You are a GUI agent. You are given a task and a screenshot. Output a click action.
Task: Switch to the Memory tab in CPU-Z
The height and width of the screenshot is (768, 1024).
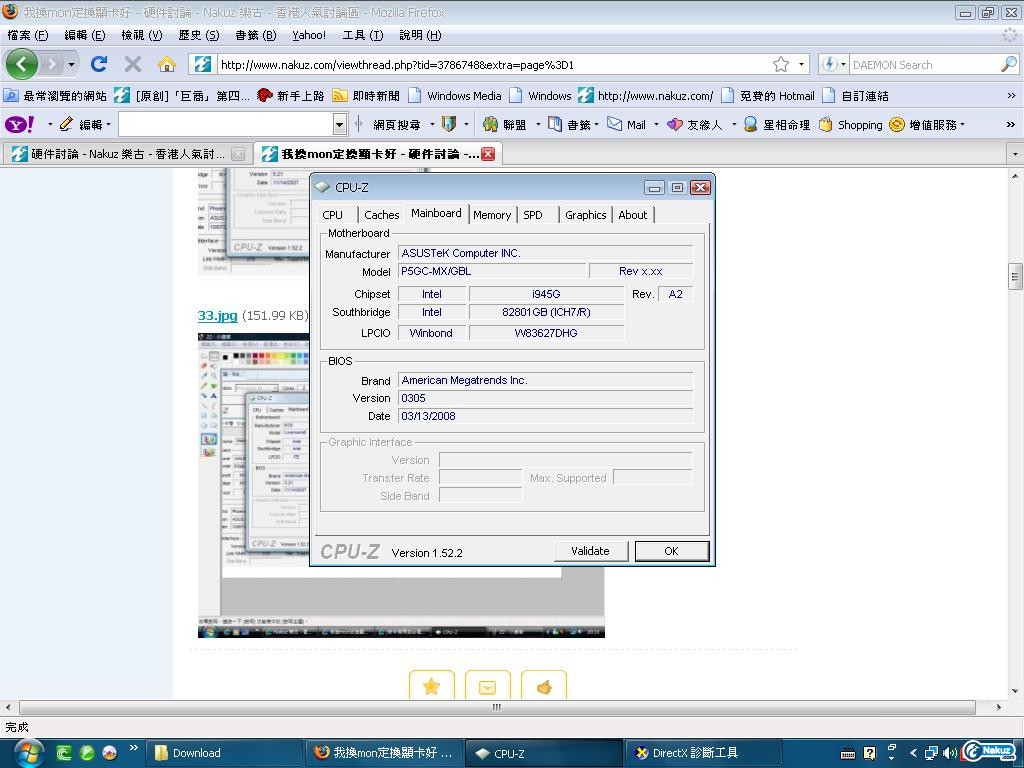coord(491,215)
